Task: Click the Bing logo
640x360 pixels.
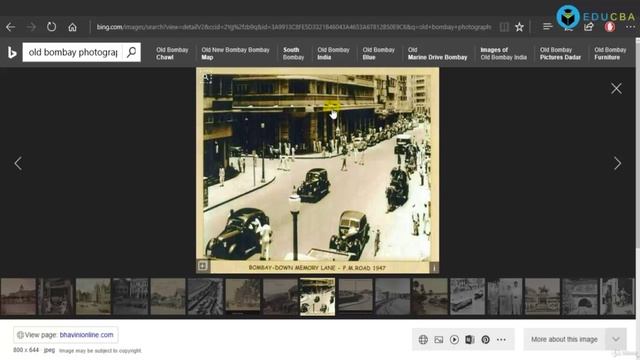Action: coord(12,53)
